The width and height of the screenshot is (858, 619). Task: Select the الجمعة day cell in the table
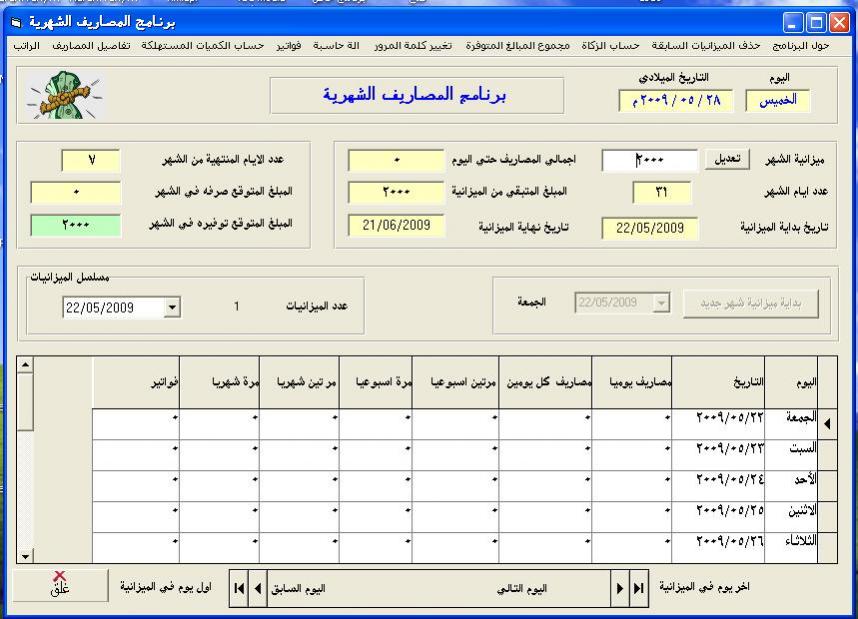(x=791, y=424)
